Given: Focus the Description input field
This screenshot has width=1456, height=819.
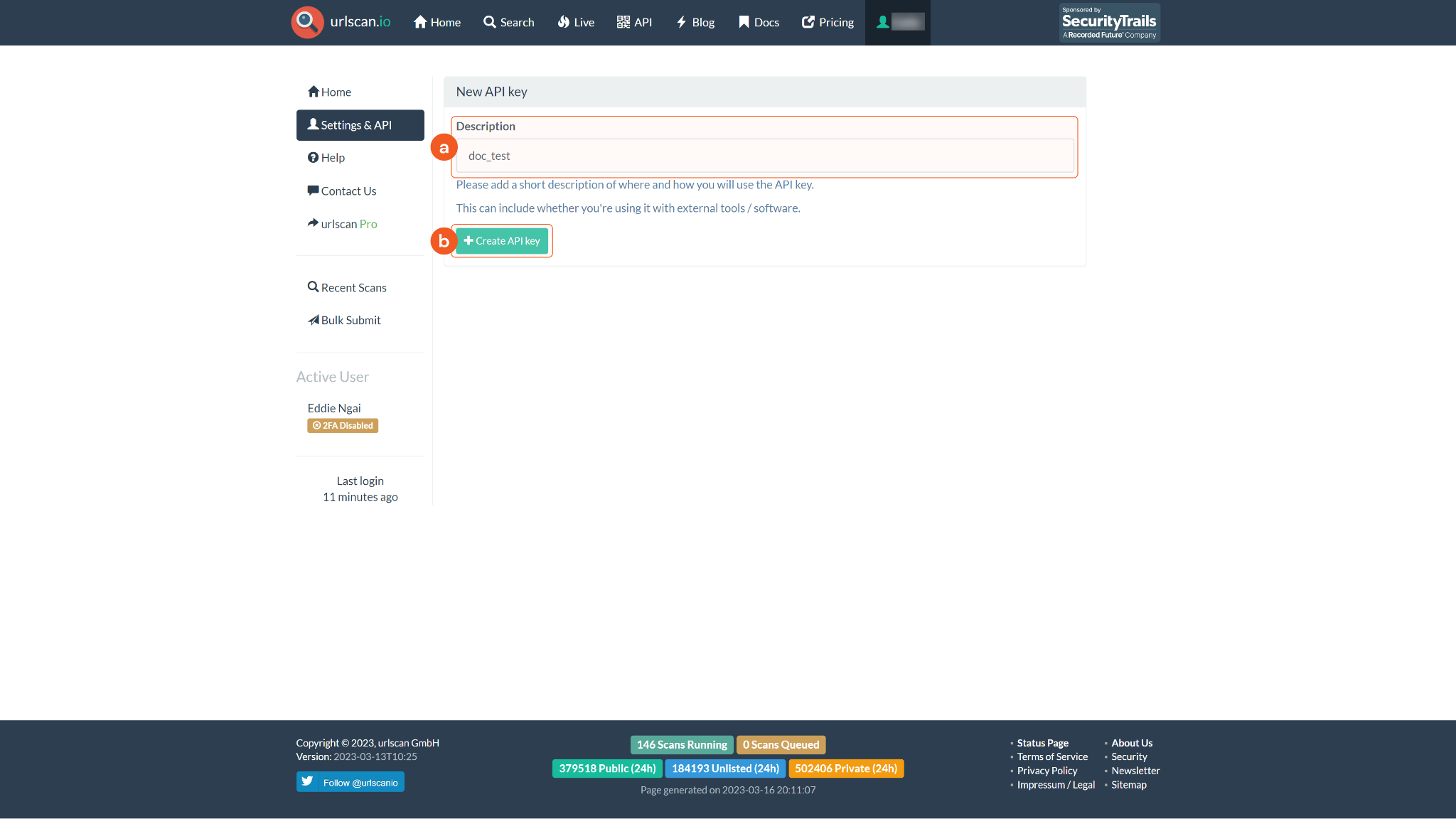Looking at the screenshot, I should coord(764,156).
